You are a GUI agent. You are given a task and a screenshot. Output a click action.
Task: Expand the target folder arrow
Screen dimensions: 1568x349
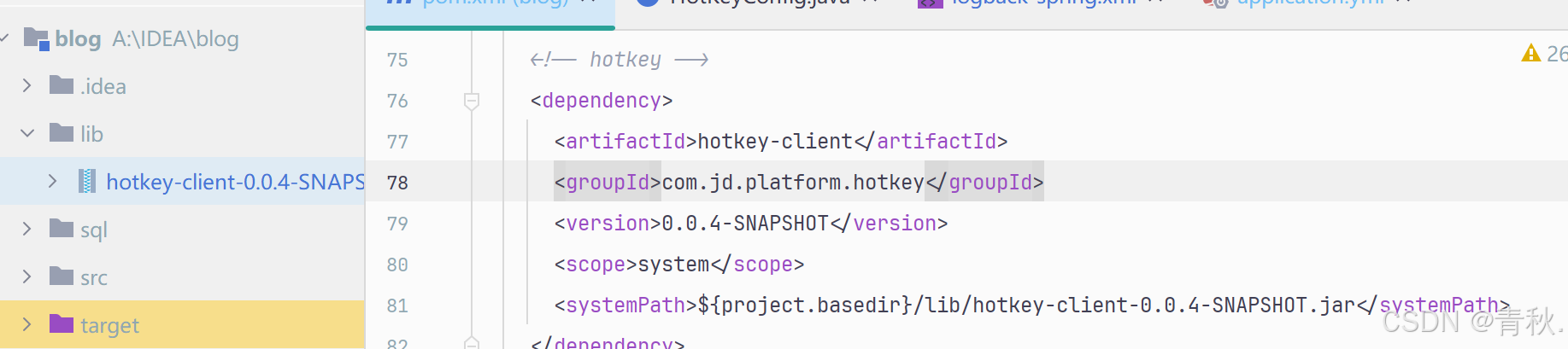(26, 324)
